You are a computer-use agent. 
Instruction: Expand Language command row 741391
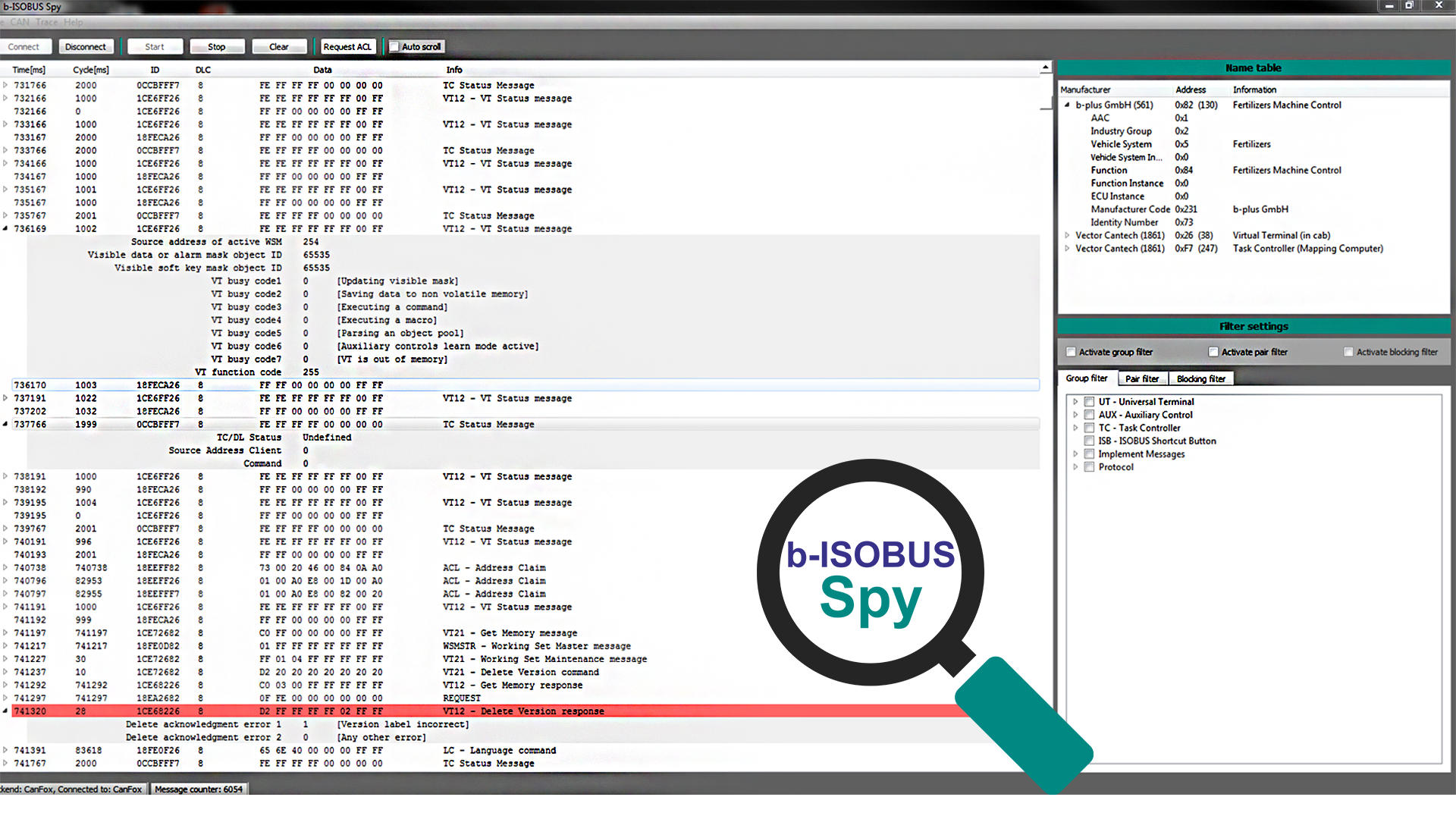5,751
